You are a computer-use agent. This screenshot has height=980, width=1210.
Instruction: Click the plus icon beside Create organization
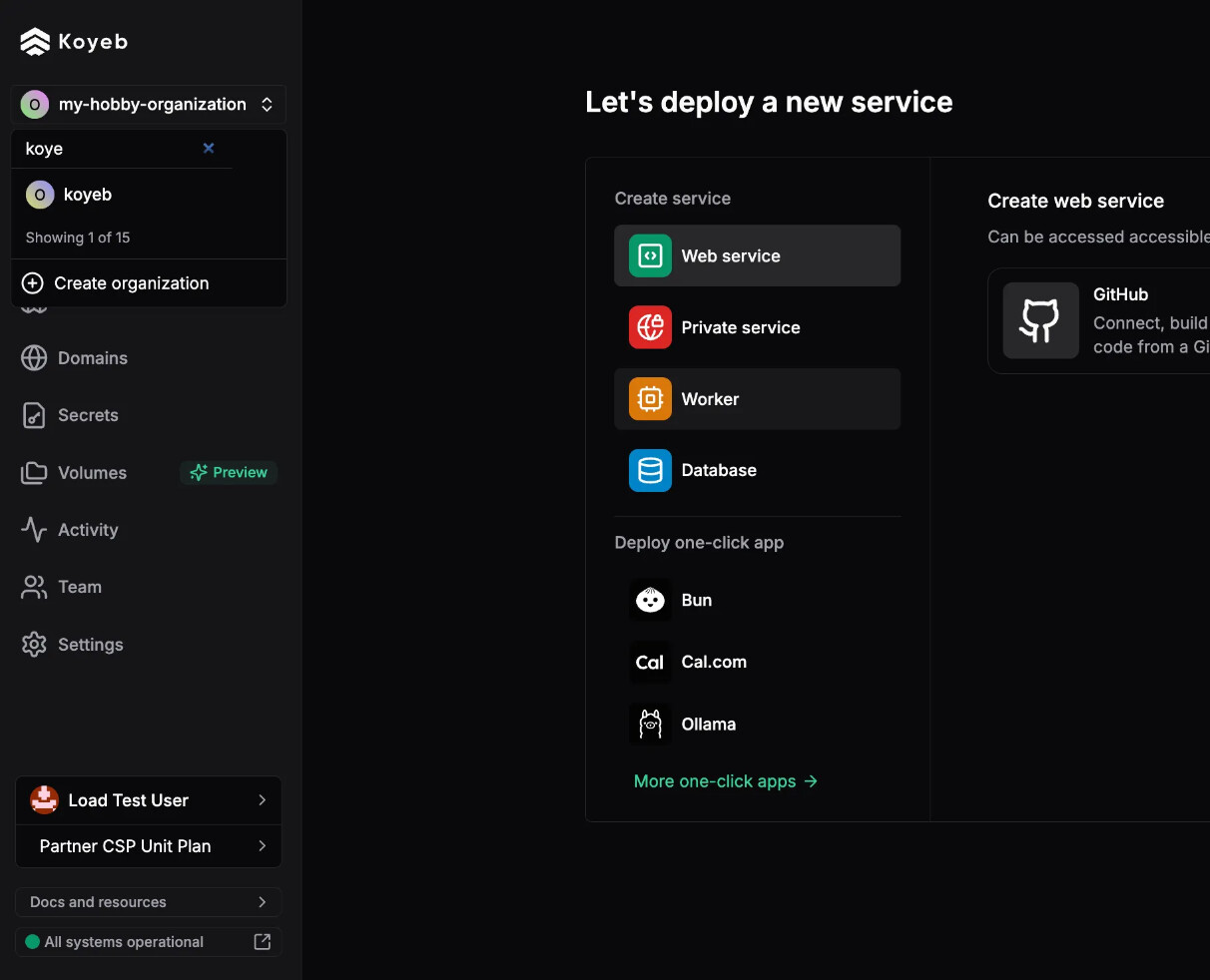pyautogui.click(x=33, y=283)
